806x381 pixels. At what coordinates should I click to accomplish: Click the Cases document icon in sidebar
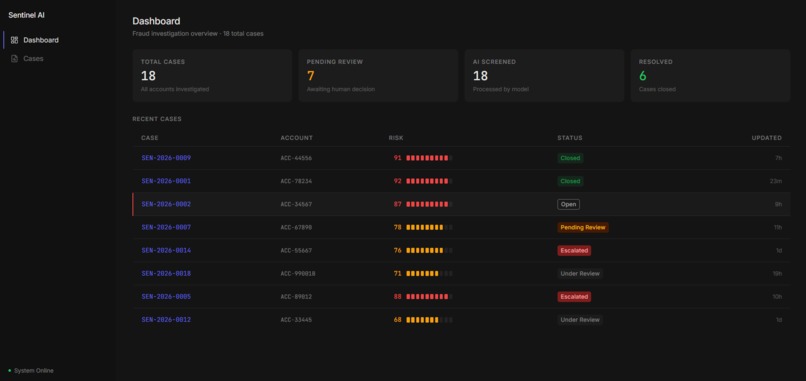(14, 59)
